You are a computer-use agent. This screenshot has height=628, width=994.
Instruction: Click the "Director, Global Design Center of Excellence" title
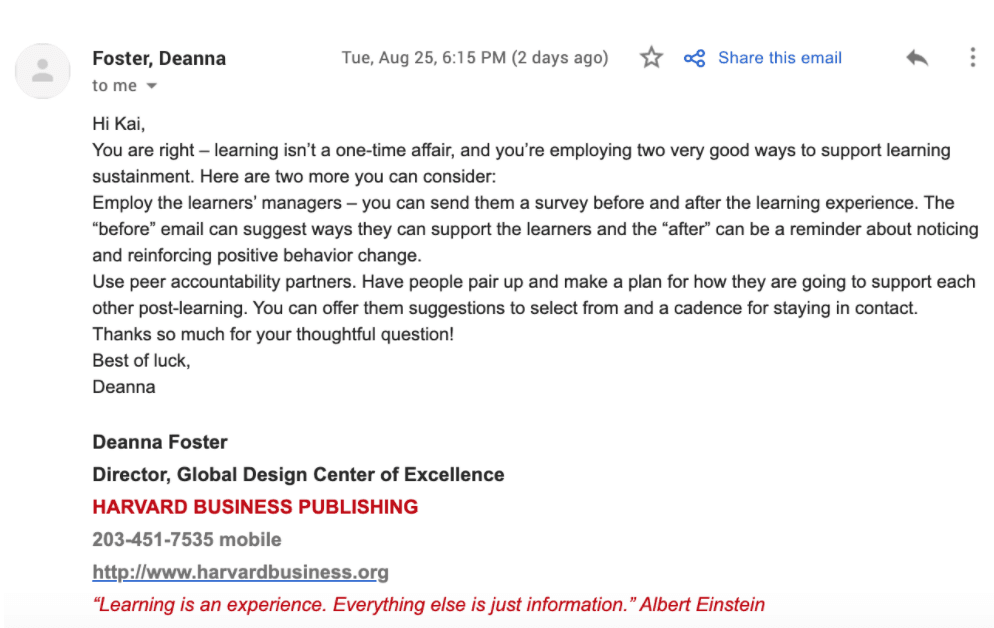297,474
